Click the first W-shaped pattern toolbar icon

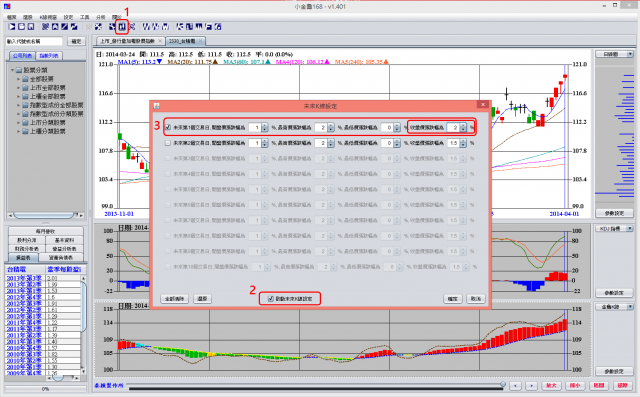click(x=146, y=27)
